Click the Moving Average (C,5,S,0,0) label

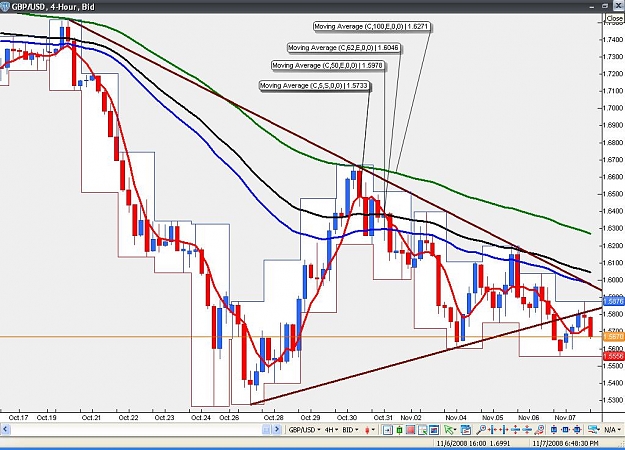pyautogui.click(x=314, y=85)
